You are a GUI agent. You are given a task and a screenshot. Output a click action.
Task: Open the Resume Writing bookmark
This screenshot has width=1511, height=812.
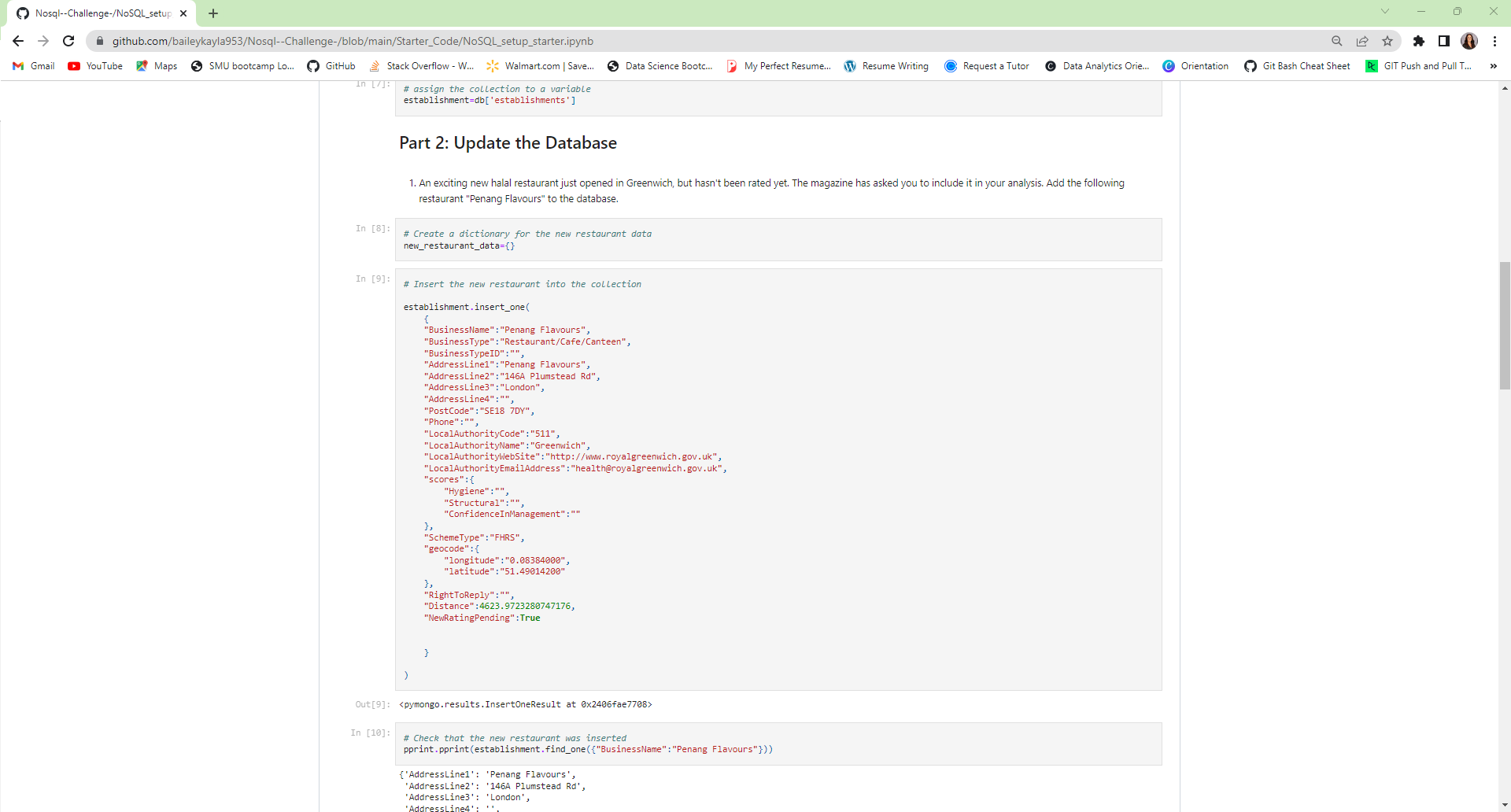coord(886,66)
